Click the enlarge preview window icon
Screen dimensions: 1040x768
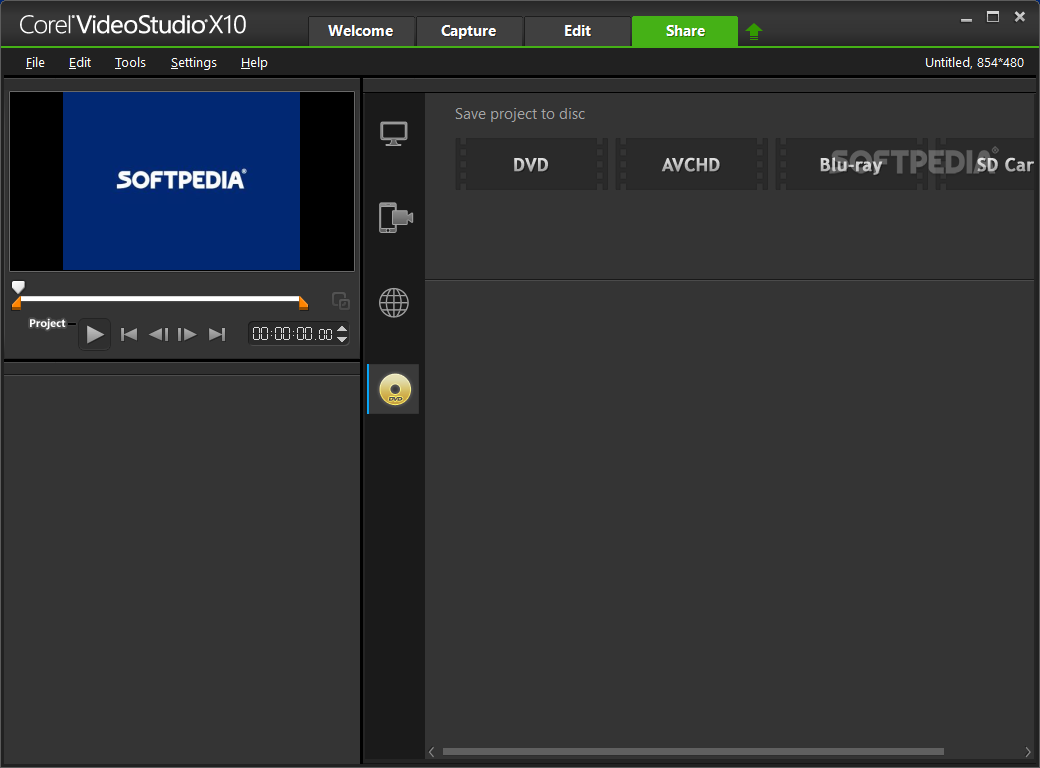[x=341, y=301]
